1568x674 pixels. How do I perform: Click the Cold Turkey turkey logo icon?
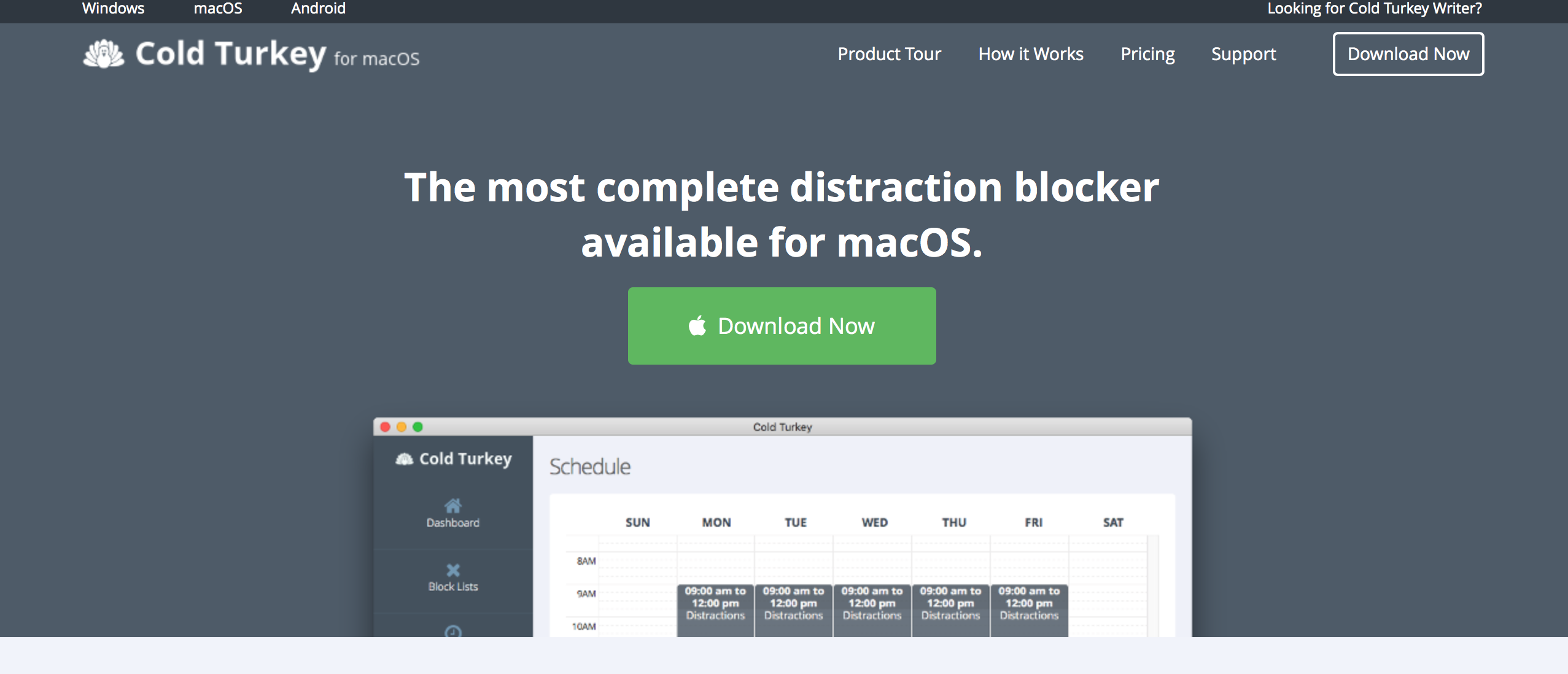click(103, 54)
